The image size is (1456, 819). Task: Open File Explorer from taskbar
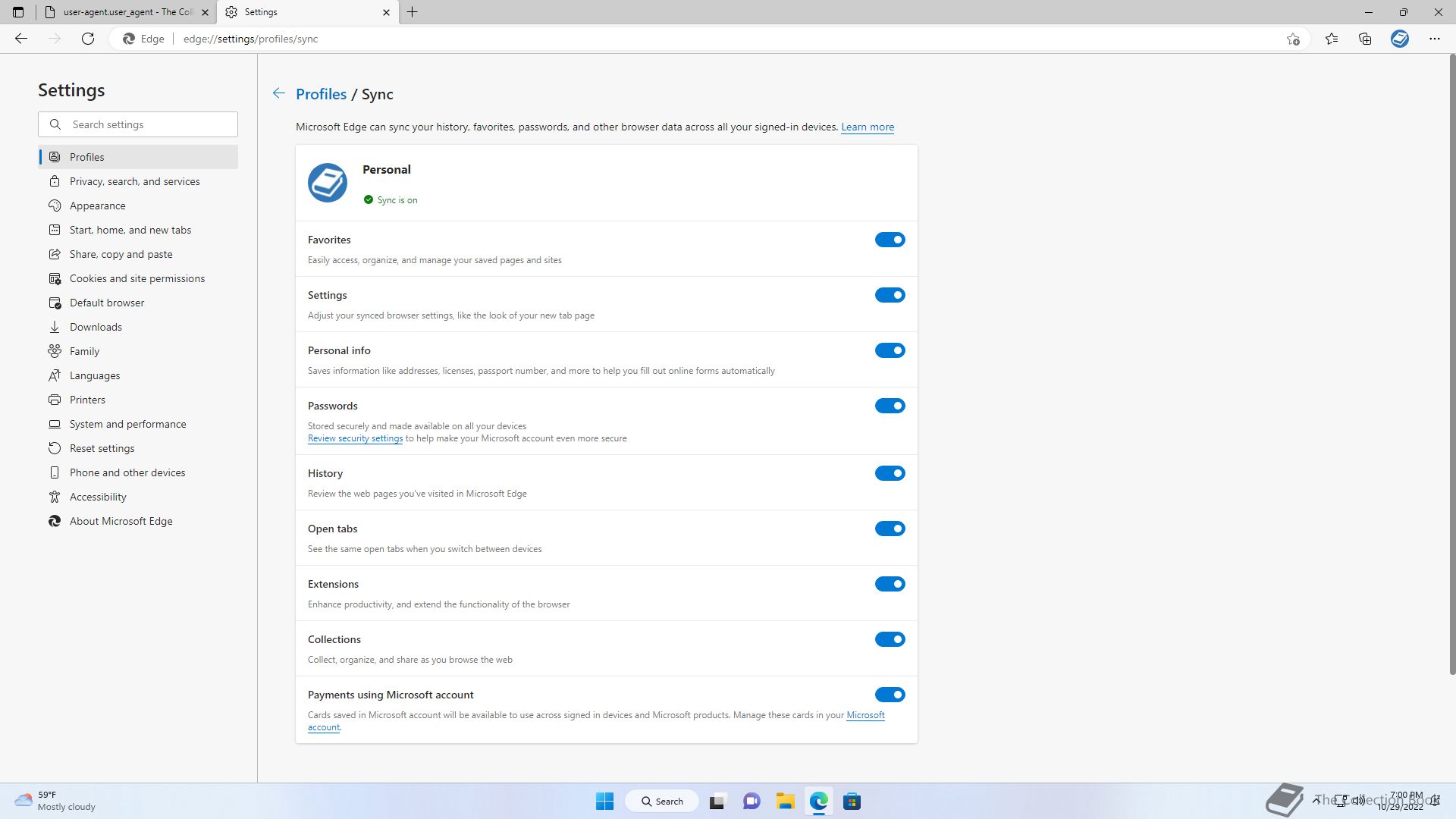[785, 801]
